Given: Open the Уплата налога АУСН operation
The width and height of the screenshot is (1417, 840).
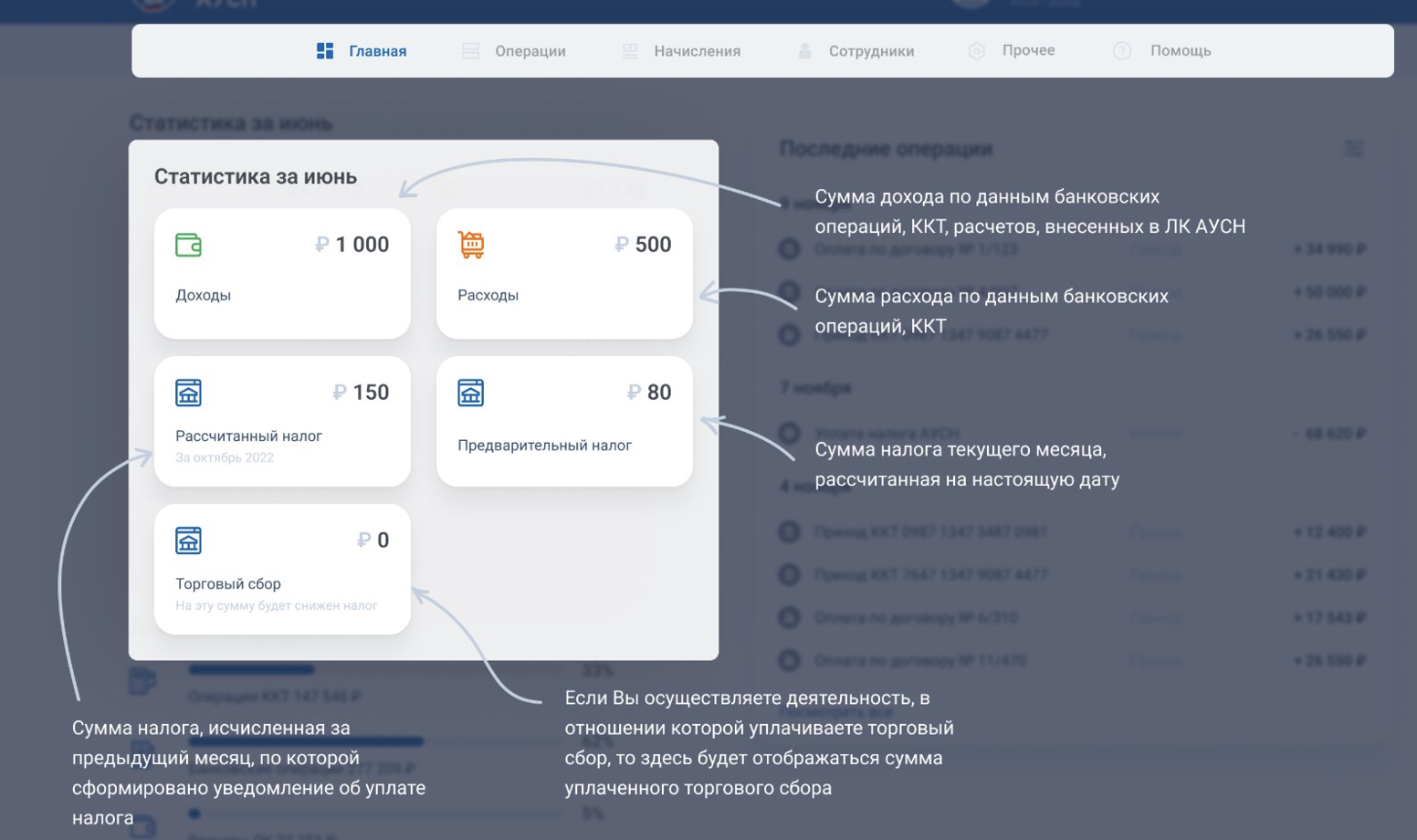Looking at the screenshot, I should coord(887,434).
